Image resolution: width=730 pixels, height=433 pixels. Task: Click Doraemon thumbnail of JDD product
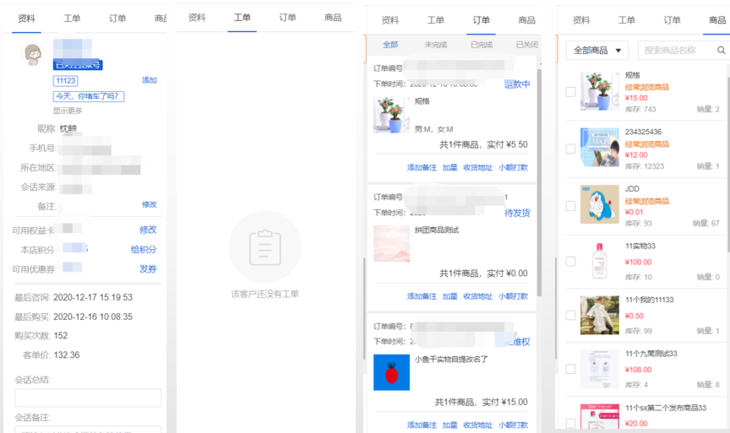[600, 204]
